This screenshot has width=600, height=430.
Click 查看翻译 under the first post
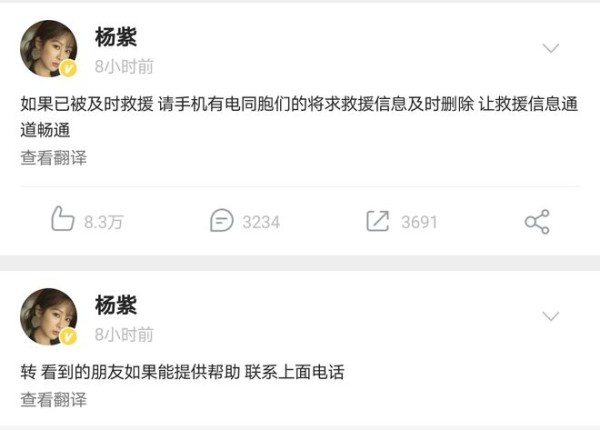(x=54, y=158)
